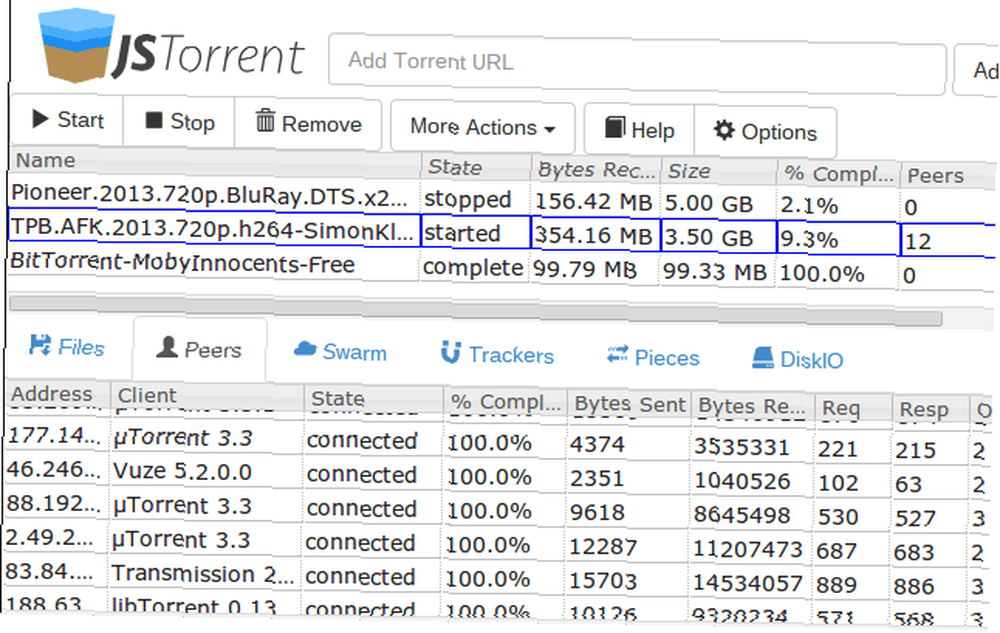
Task: Sort torrents by Bytes Rec... column
Action: pos(596,170)
